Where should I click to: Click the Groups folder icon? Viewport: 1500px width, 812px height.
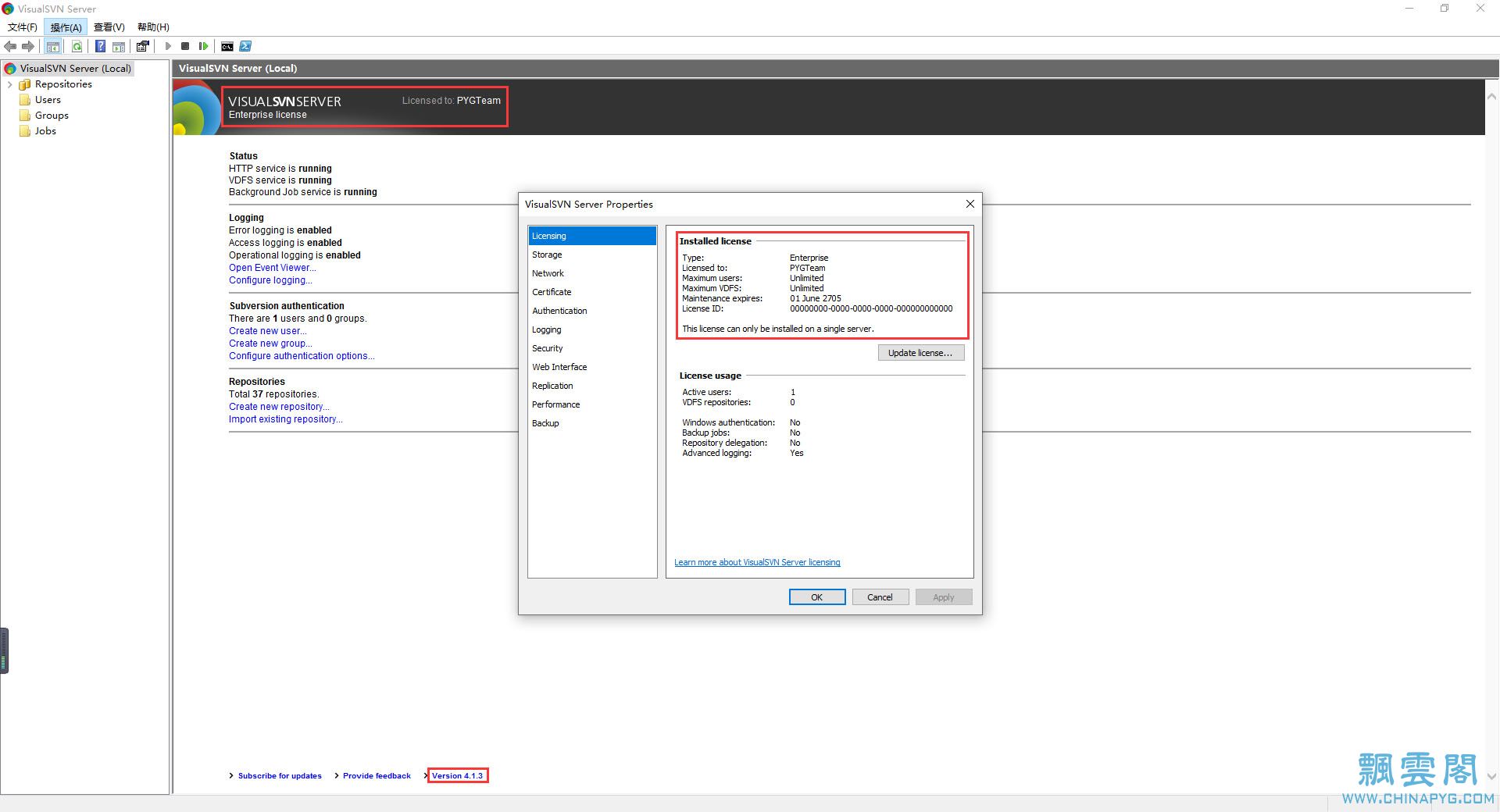(x=25, y=116)
